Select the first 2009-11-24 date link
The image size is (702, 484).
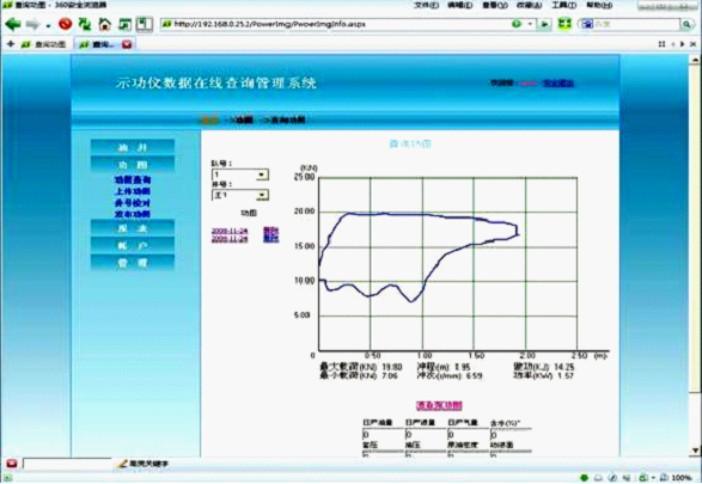tap(230, 231)
